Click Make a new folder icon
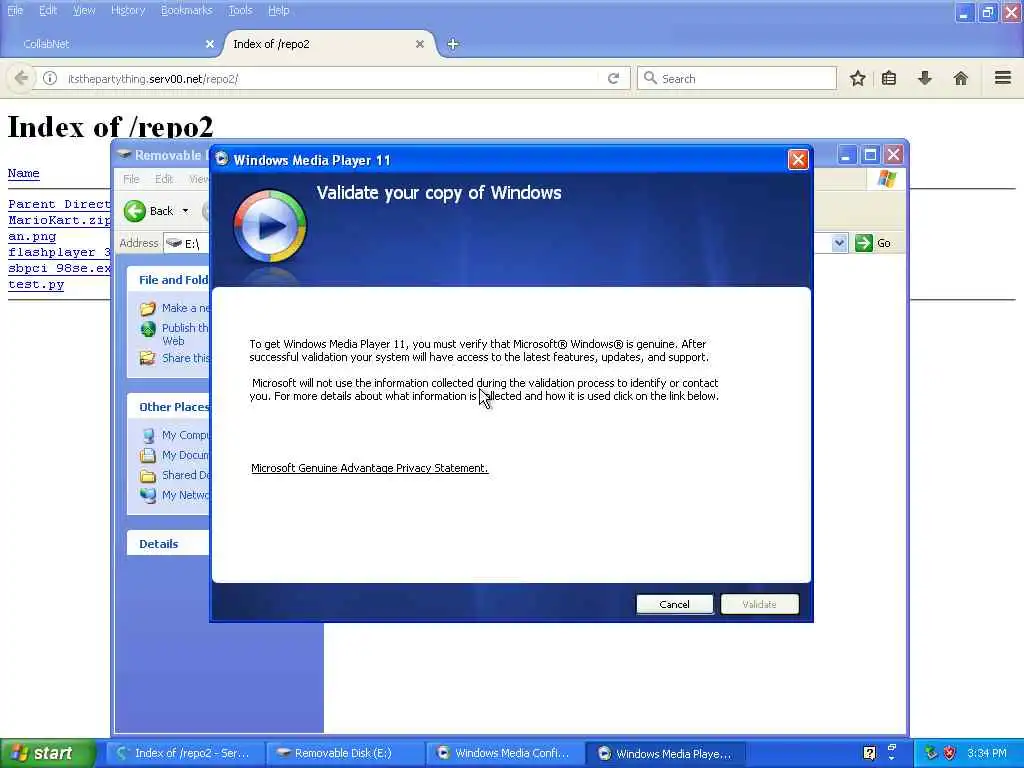 148,308
